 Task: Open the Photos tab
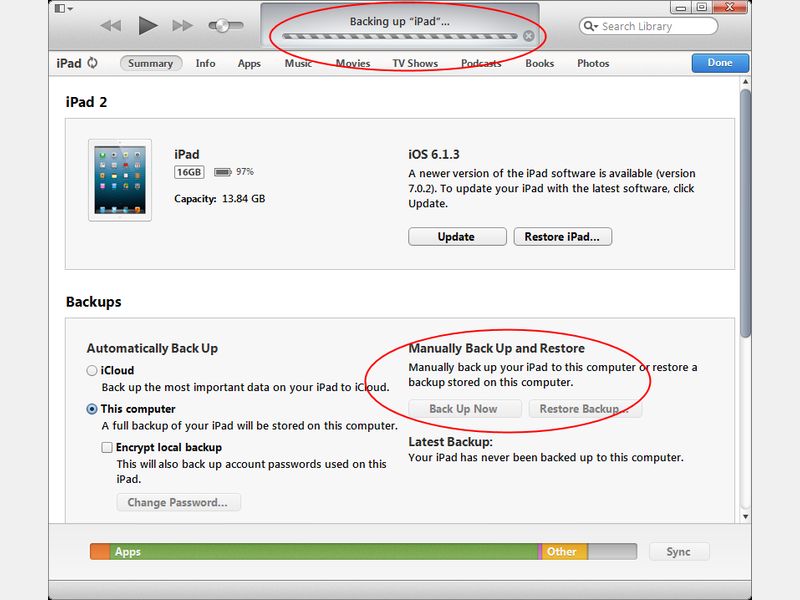click(x=593, y=63)
